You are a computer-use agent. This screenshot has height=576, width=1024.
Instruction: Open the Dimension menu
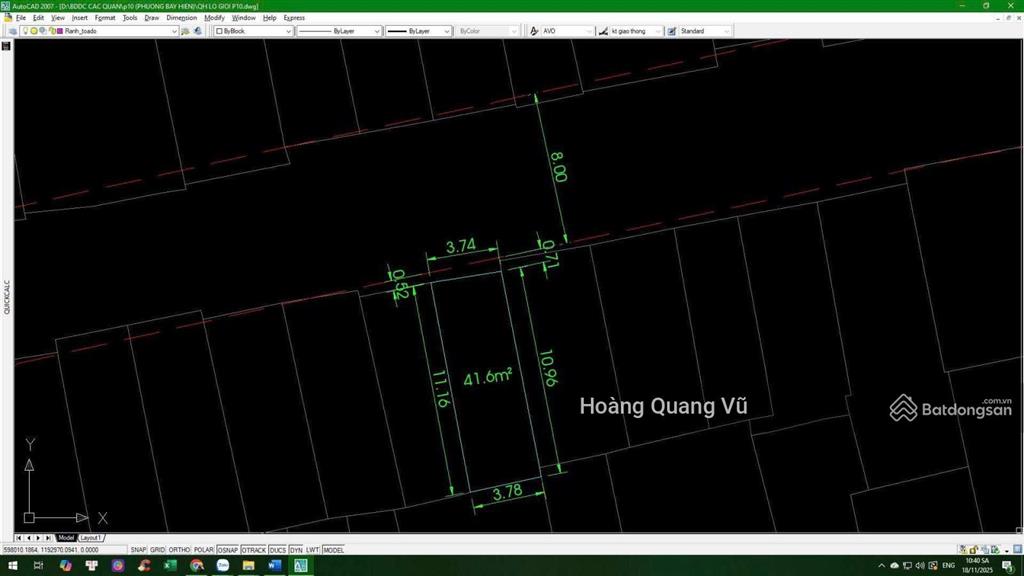[x=181, y=18]
